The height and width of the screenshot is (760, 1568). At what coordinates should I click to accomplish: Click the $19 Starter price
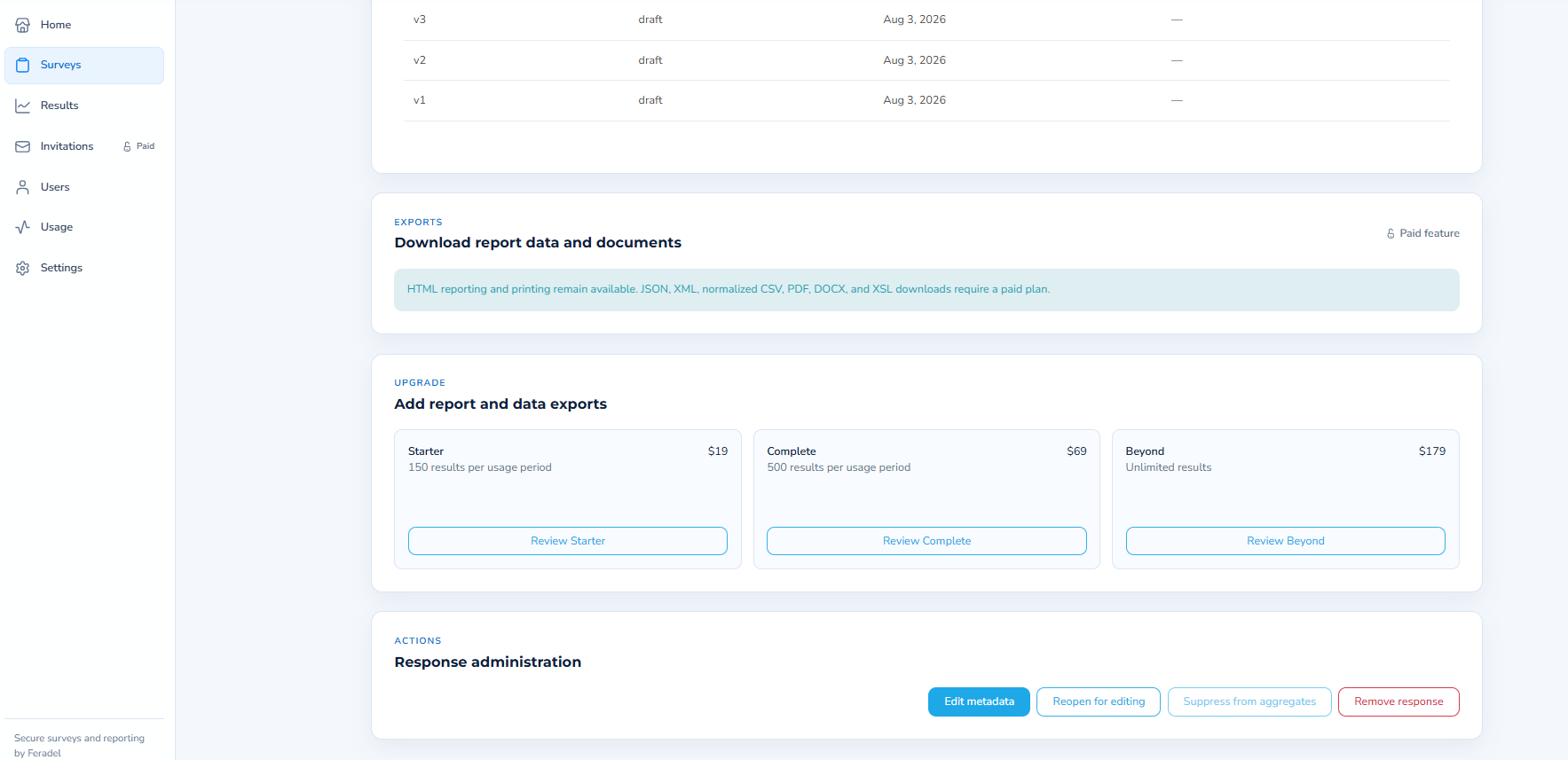[718, 451]
